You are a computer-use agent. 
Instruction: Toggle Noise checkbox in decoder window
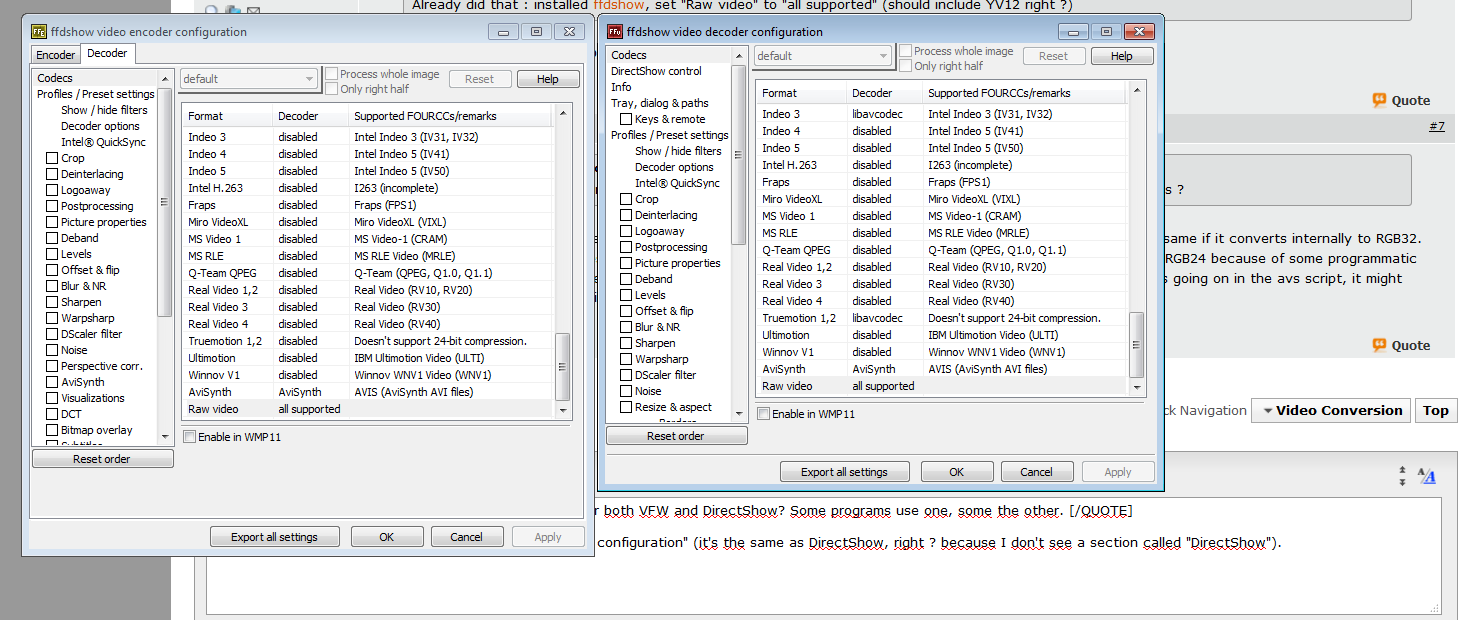[x=626, y=391]
